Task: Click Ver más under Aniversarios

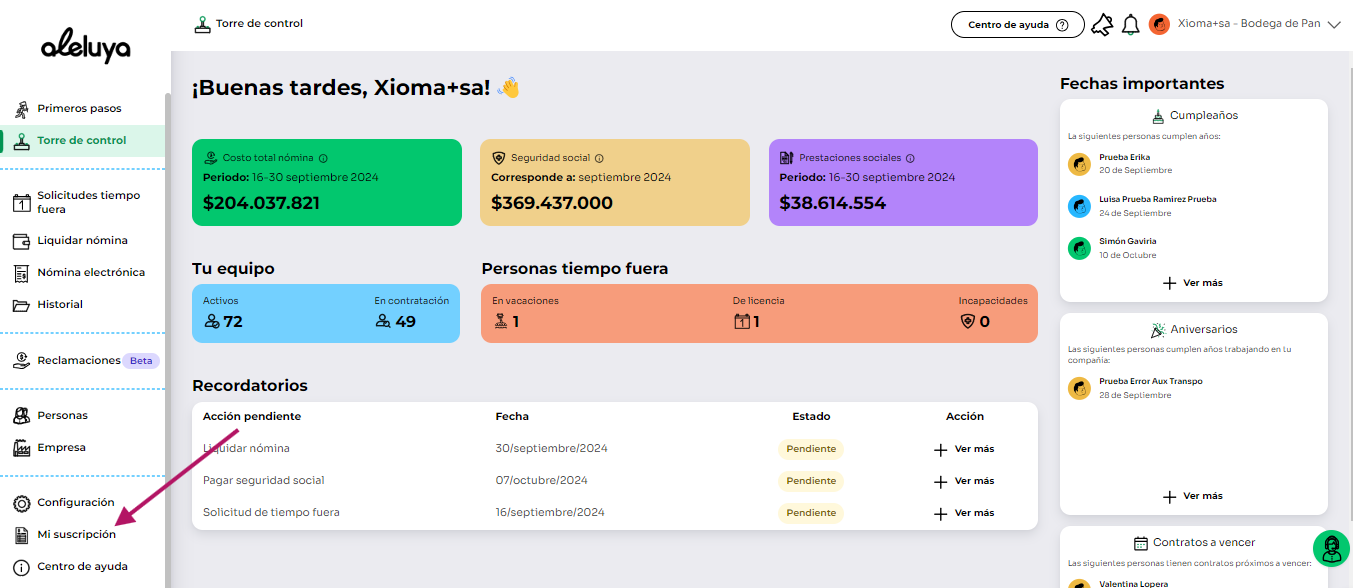Action: point(1193,496)
